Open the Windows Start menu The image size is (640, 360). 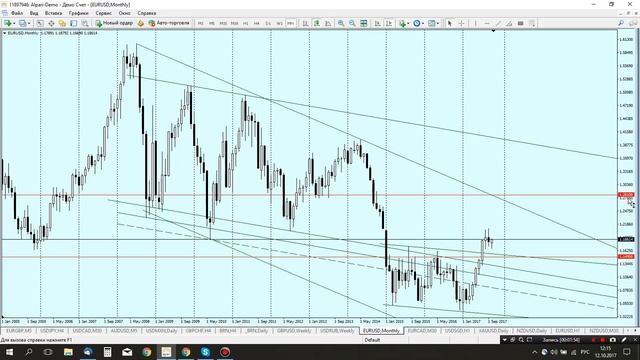(9, 352)
